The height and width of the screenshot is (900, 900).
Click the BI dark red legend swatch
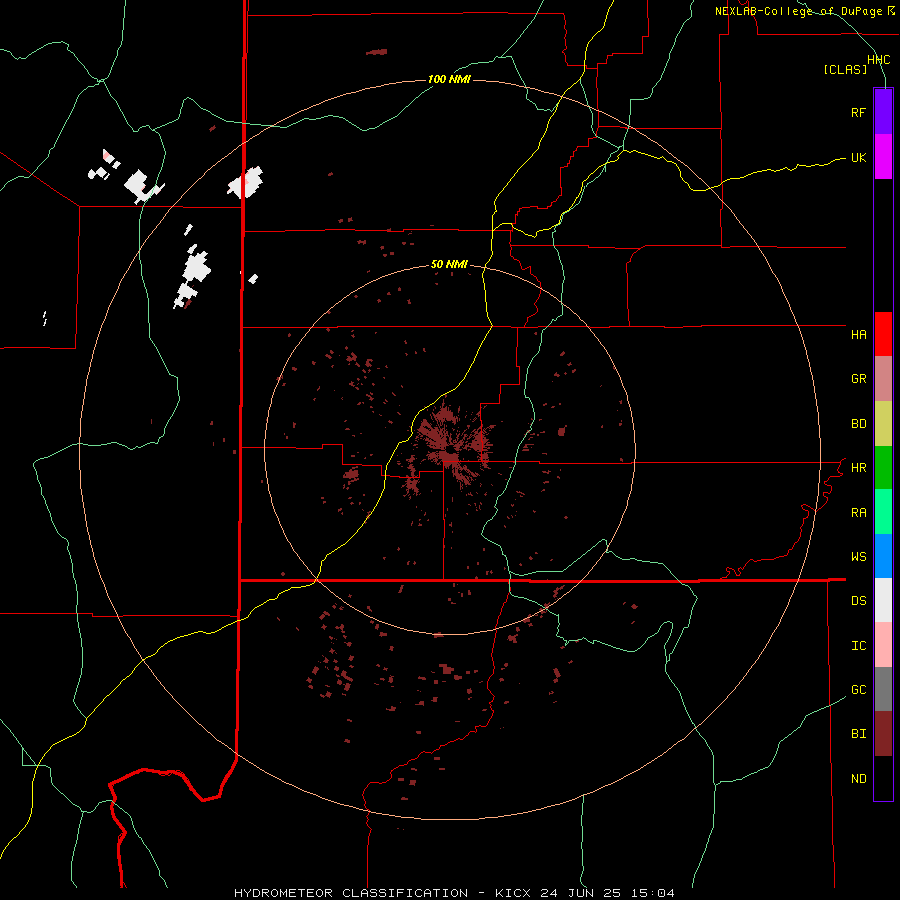[883, 734]
